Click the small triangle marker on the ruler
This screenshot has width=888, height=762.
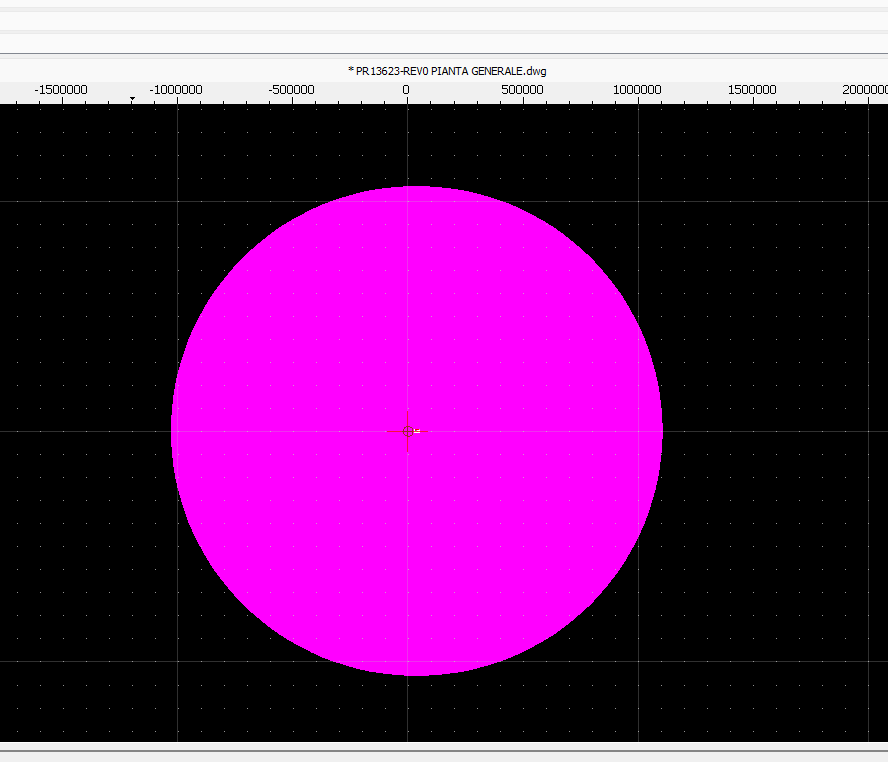[x=132, y=99]
